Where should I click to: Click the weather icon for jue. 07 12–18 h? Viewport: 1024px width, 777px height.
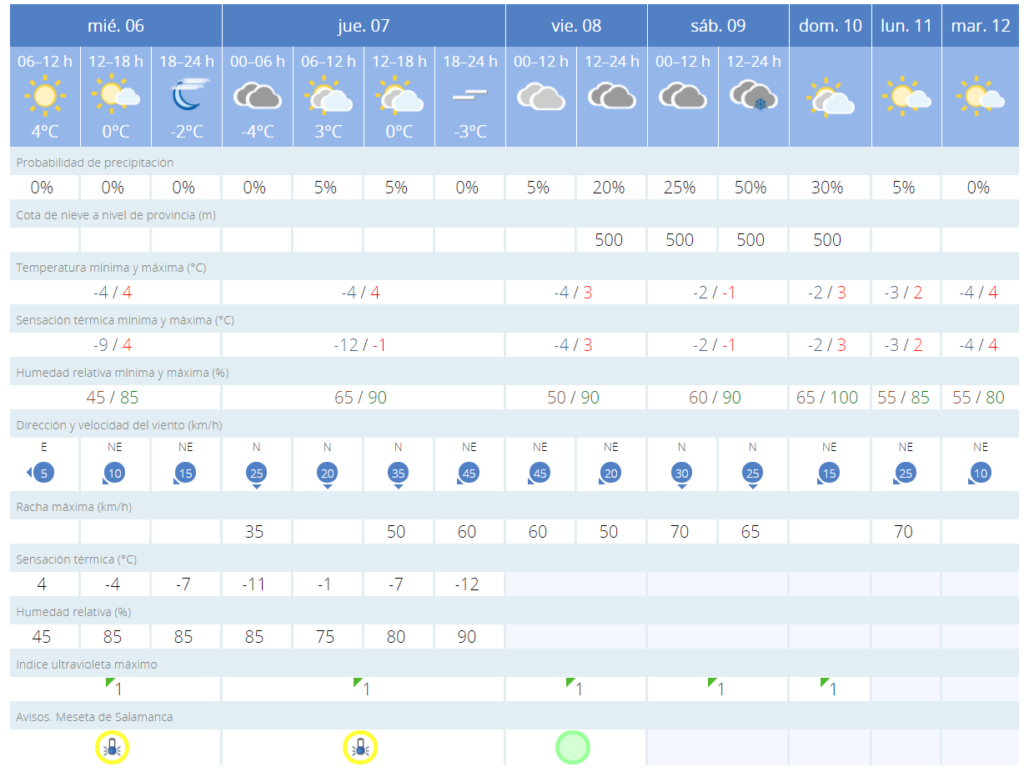tap(399, 96)
